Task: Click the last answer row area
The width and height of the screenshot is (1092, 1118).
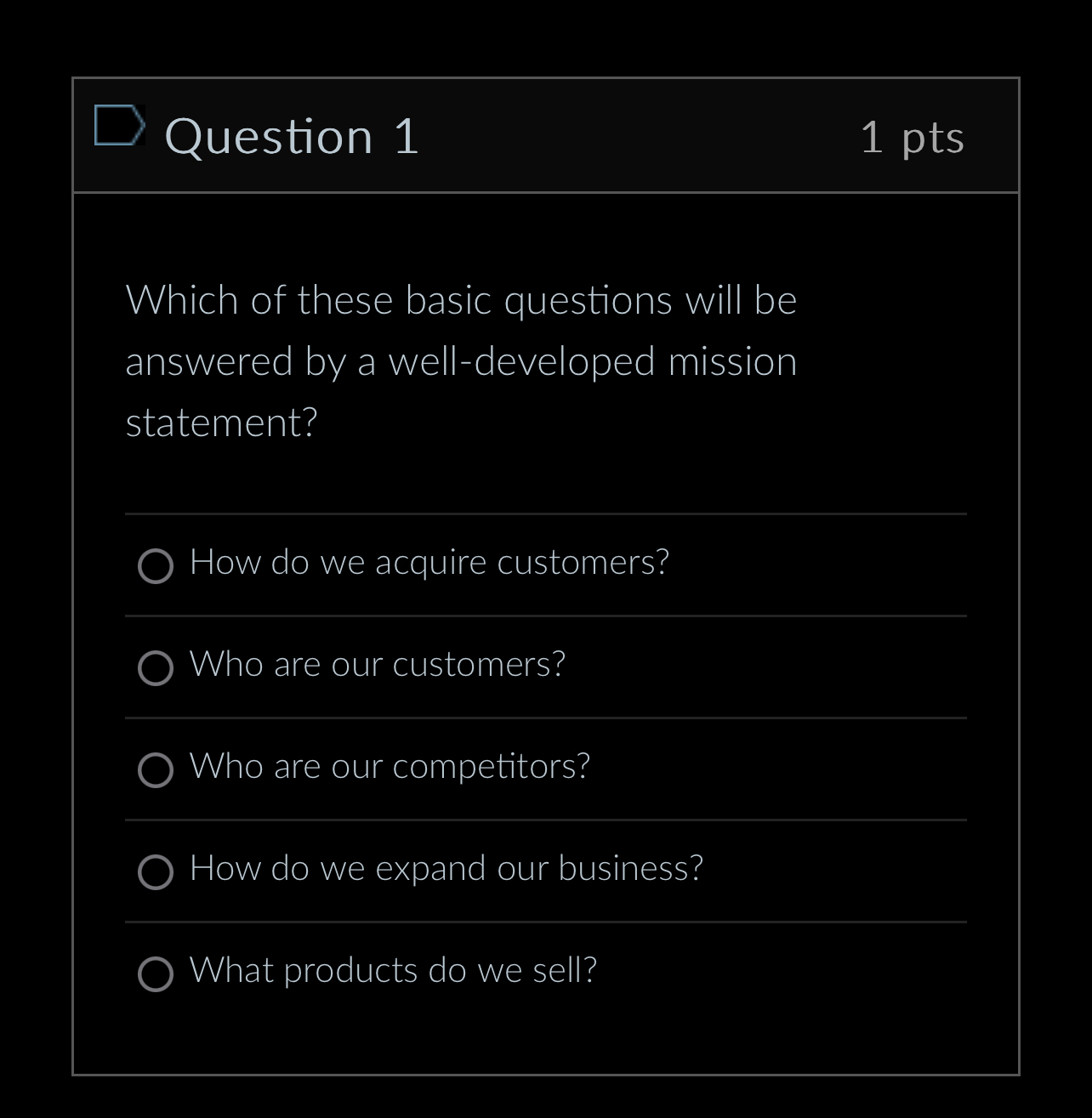Action: pyautogui.click(x=546, y=970)
